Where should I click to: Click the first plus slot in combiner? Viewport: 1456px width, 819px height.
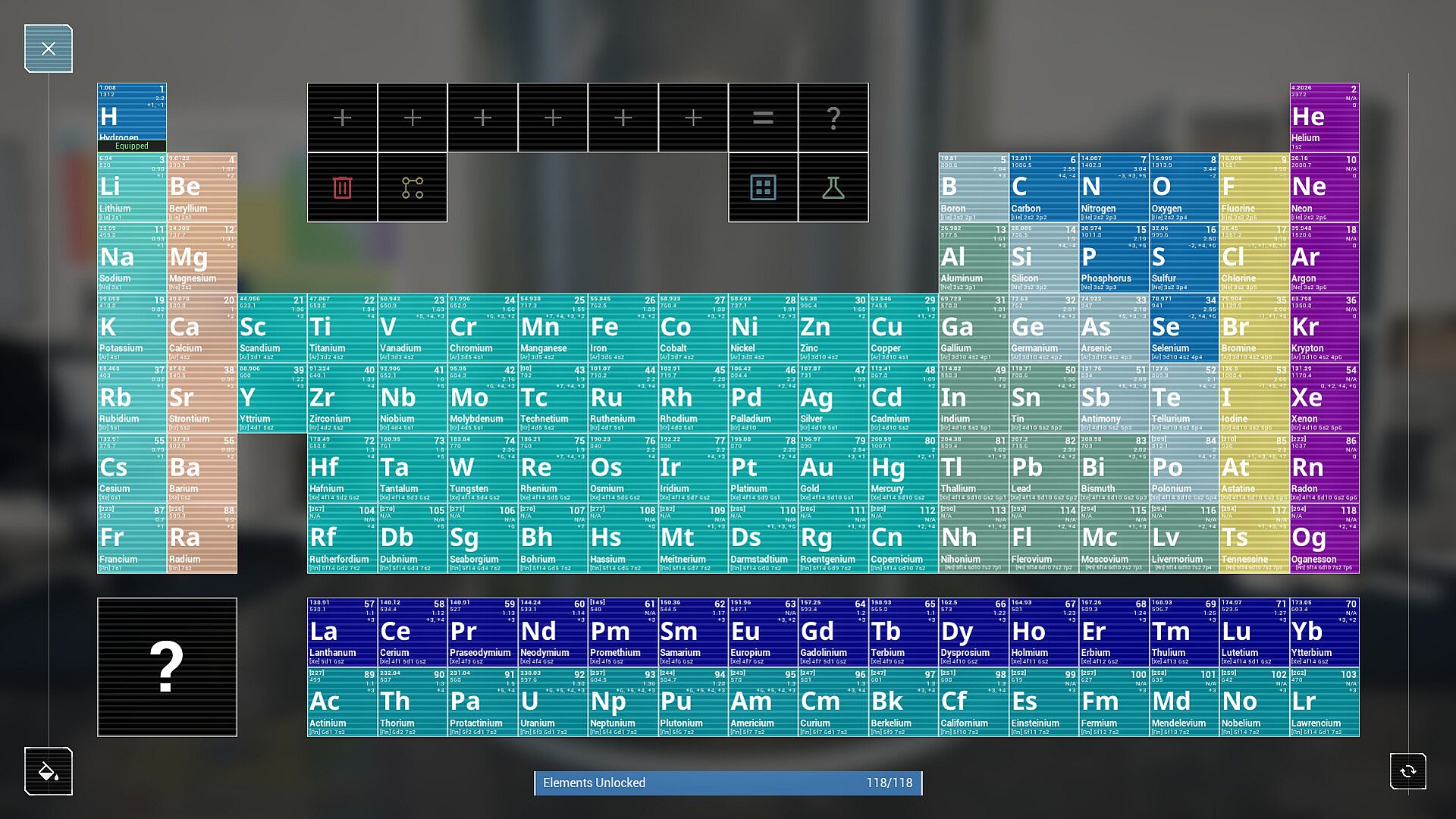(342, 118)
